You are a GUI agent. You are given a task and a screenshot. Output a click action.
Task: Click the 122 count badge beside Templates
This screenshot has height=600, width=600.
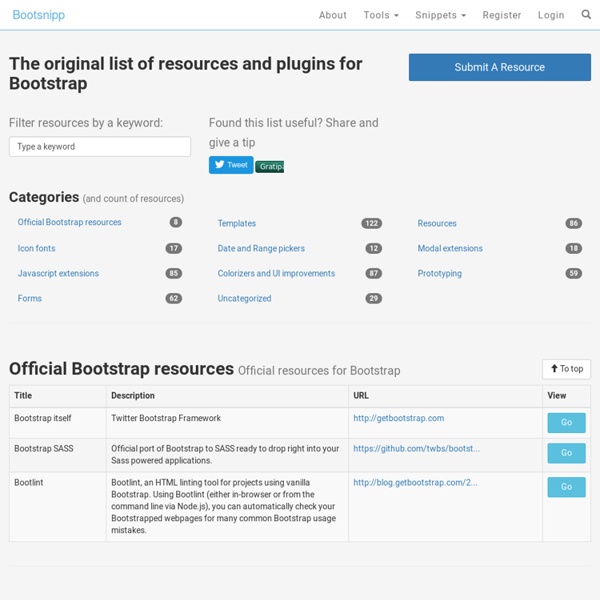coord(372,223)
